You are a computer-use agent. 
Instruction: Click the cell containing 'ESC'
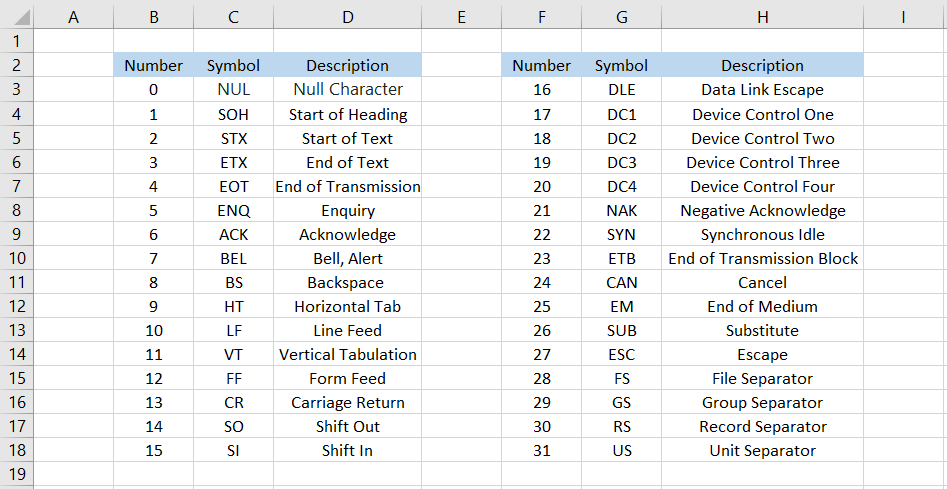[x=621, y=354]
